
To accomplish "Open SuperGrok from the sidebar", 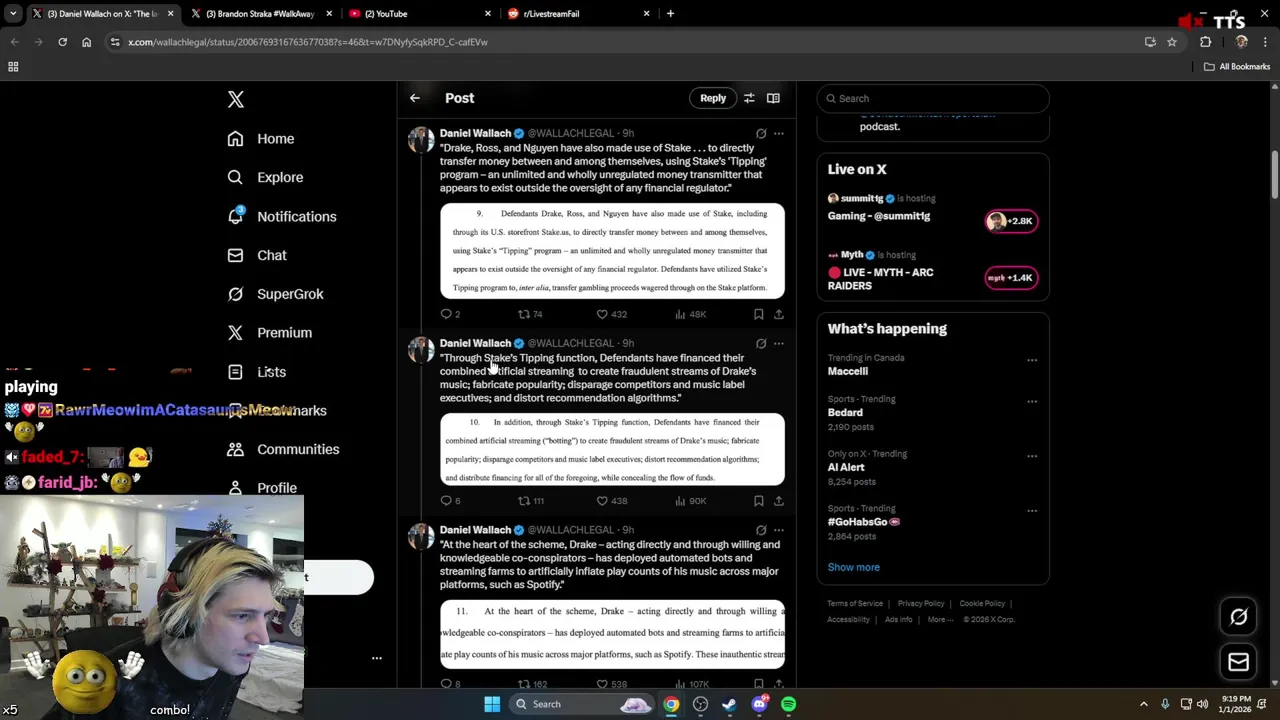I will [275, 294].
